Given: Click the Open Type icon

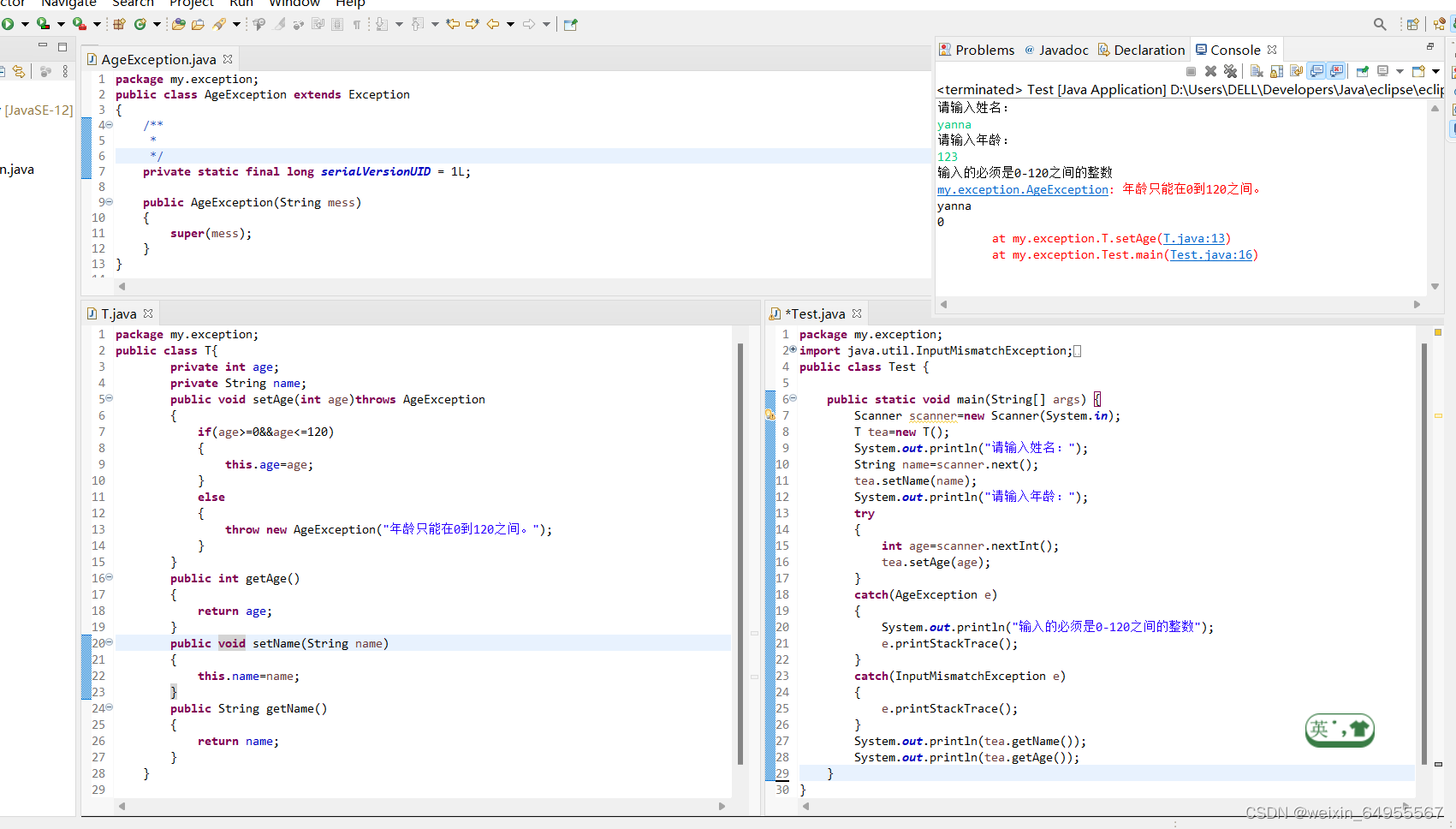Looking at the screenshot, I should point(179,24).
